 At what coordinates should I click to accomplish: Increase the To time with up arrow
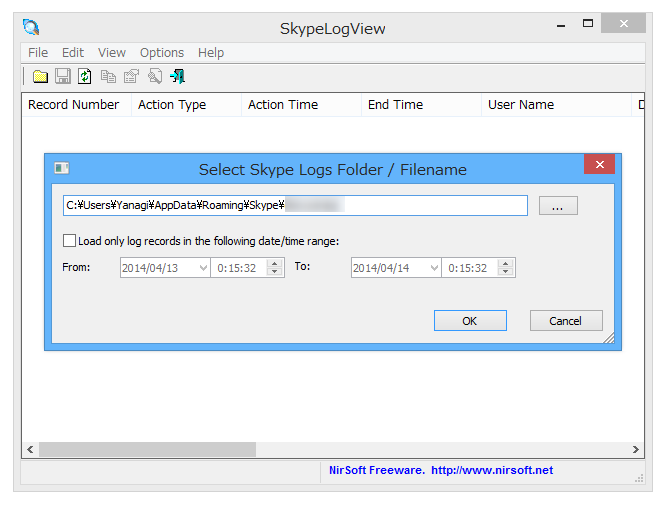[x=505, y=264]
